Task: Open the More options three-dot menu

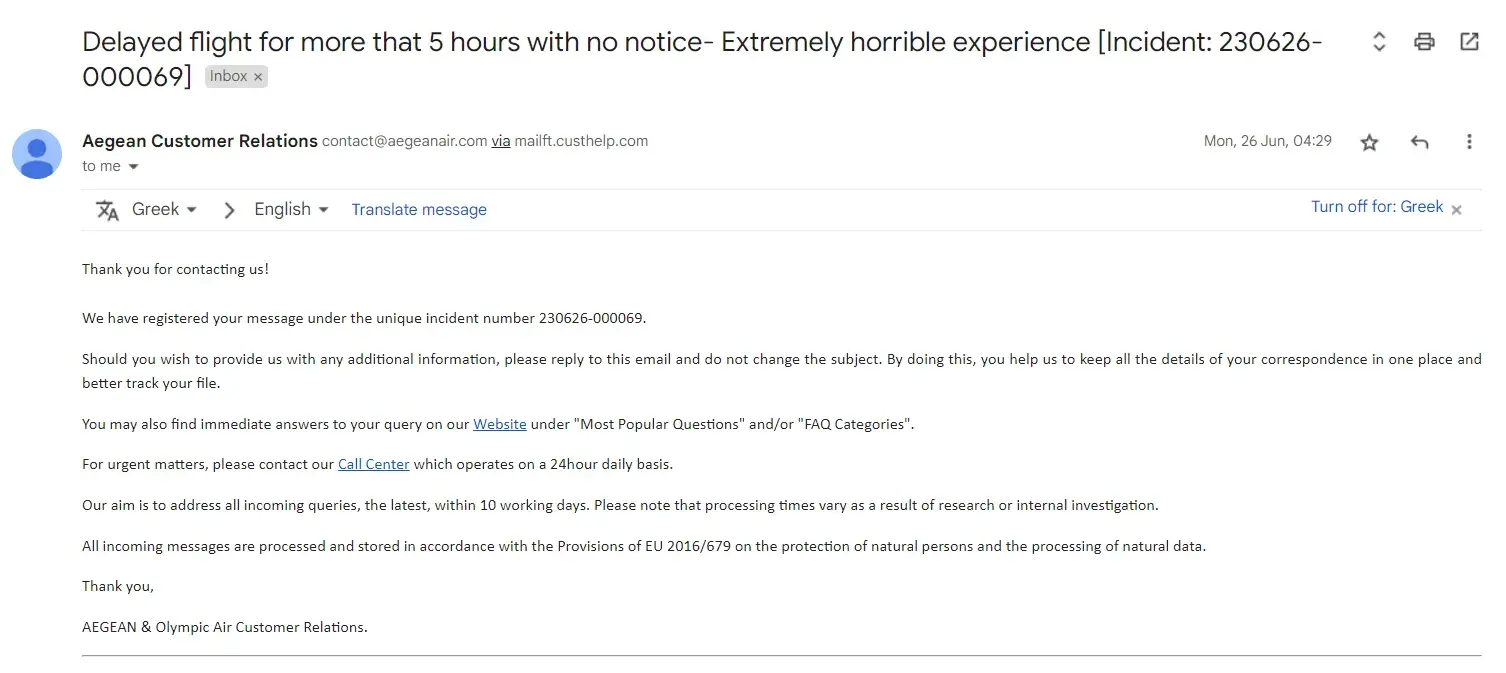Action: click(x=1469, y=142)
